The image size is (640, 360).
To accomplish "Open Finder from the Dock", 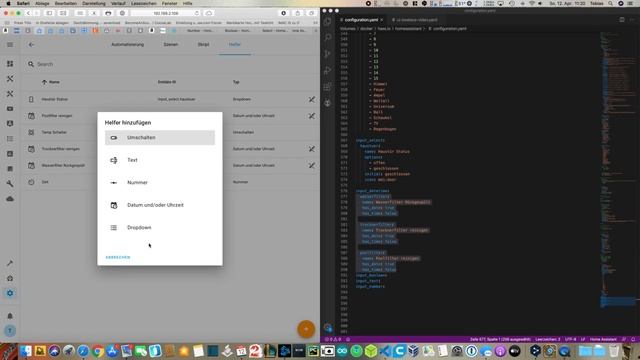I will tap(26, 351).
